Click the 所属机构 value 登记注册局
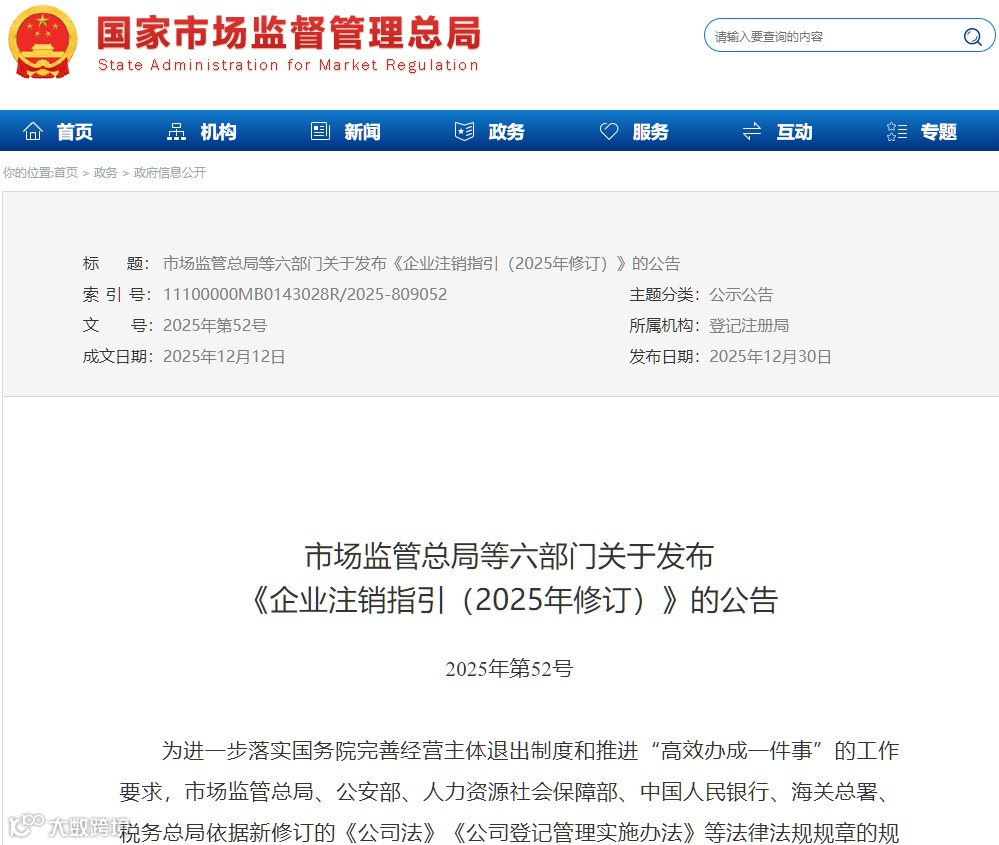Viewport: 999px width, 845px height. tap(749, 326)
